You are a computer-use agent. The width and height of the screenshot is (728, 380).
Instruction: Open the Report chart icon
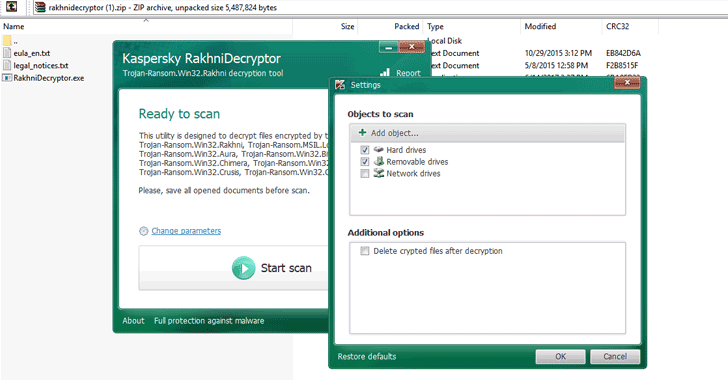tap(384, 72)
